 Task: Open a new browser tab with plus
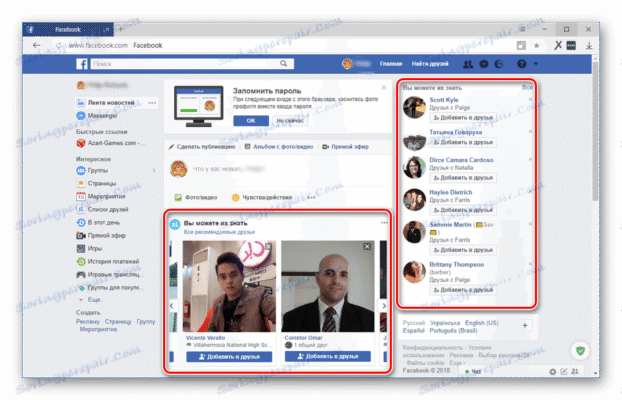click(x=121, y=29)
